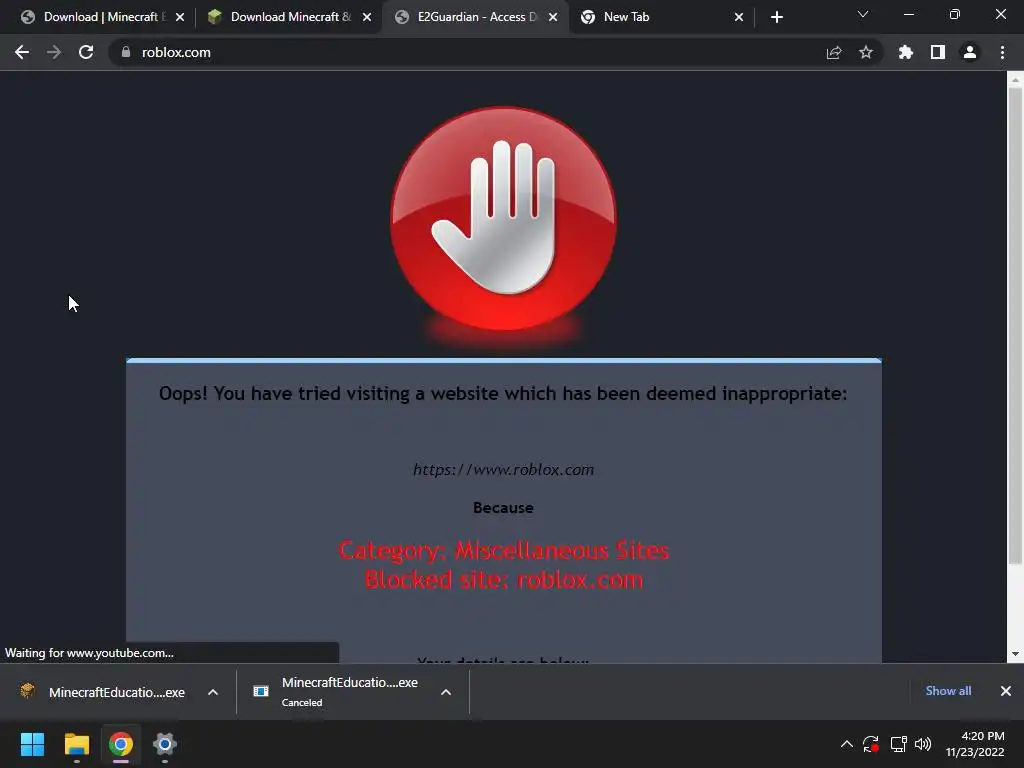Share this page using the share icon

point(834,52)
